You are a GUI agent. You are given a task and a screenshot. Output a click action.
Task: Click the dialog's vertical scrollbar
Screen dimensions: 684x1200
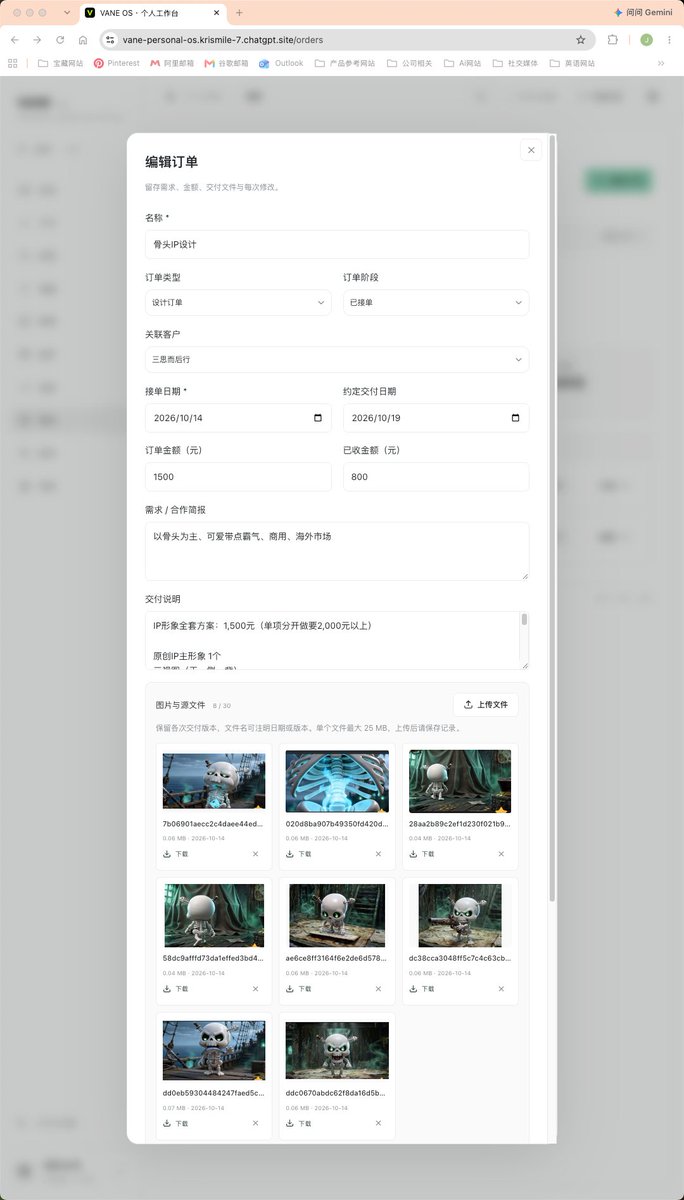coord(552,520)
